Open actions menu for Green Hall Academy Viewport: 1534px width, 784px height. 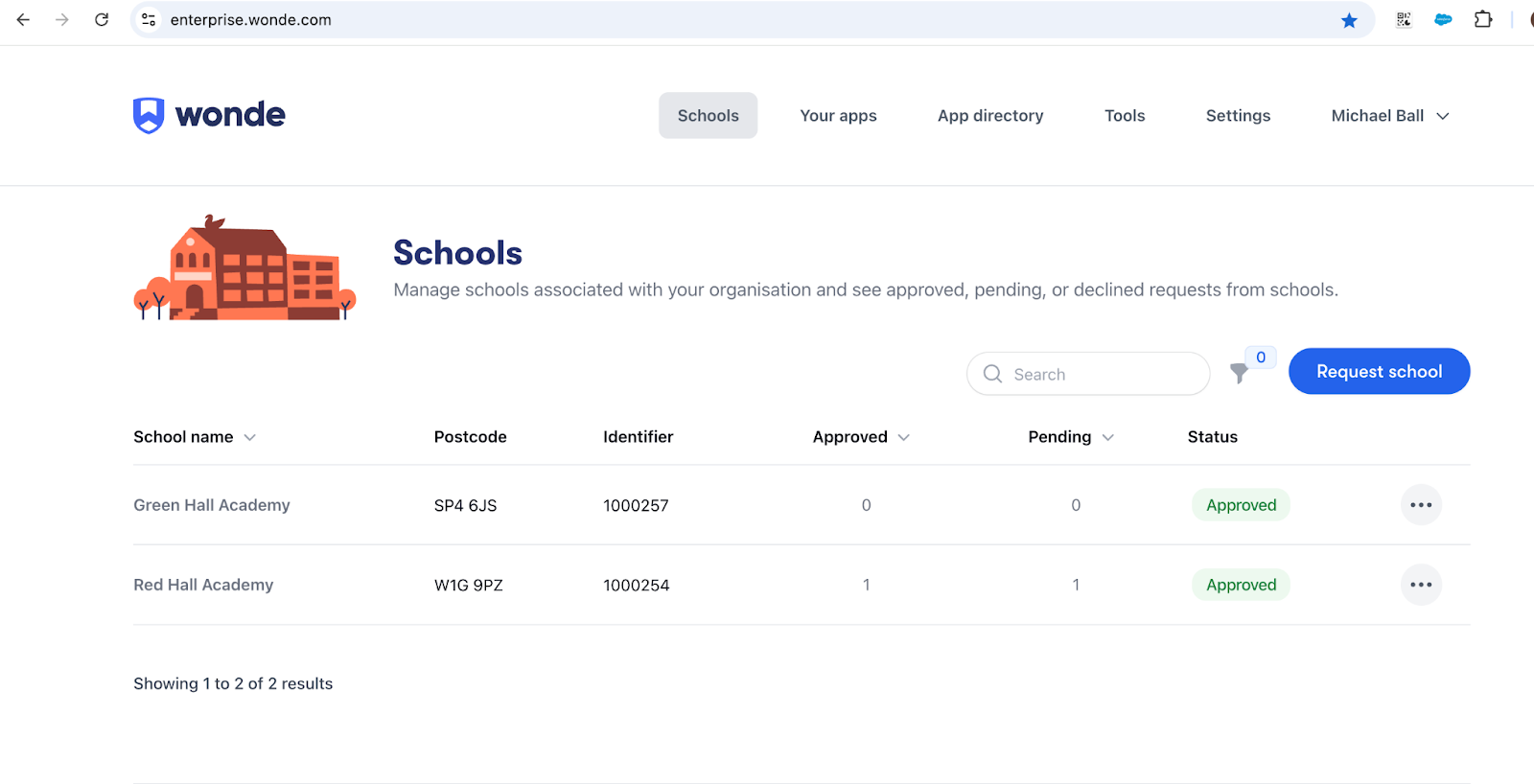click(1420, 505)
